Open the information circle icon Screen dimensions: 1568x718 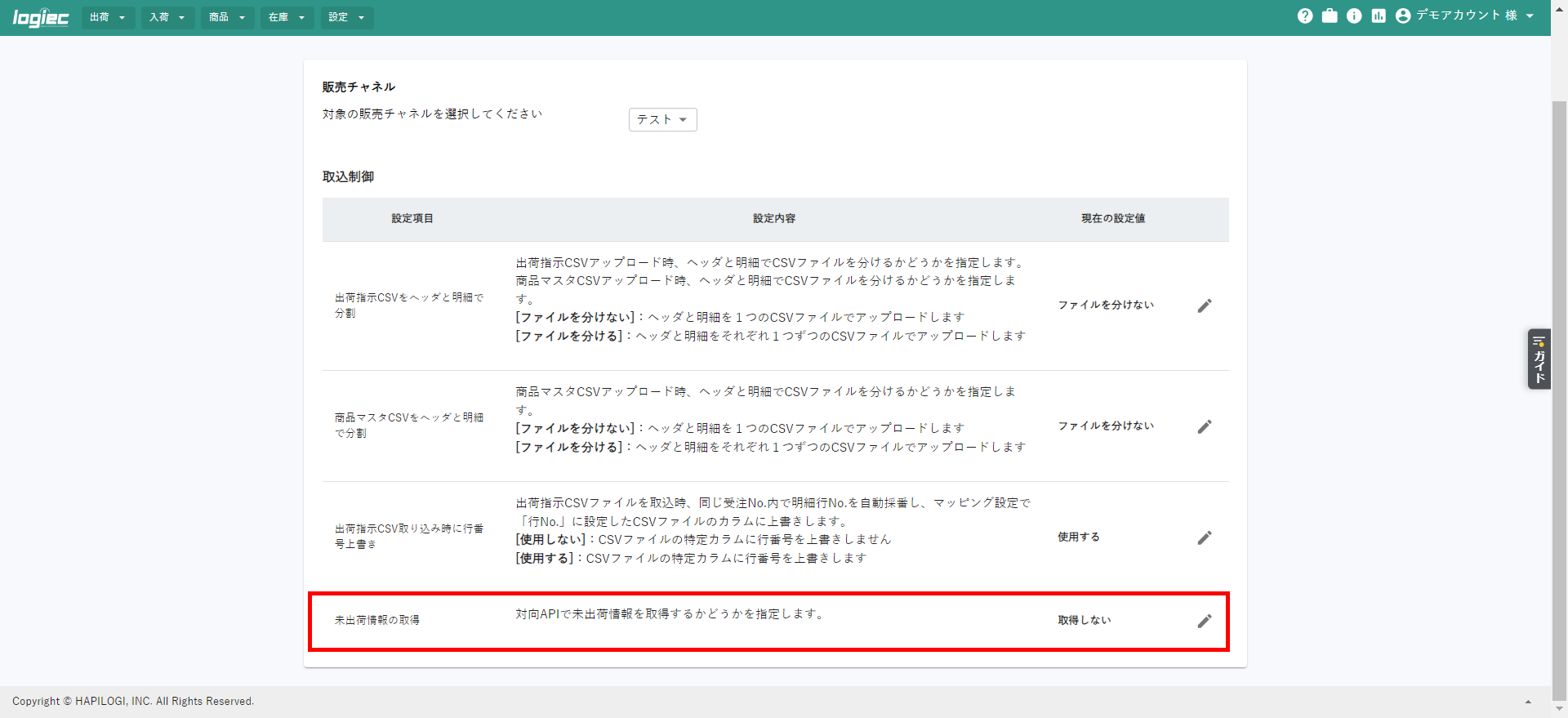(1354, 16)
